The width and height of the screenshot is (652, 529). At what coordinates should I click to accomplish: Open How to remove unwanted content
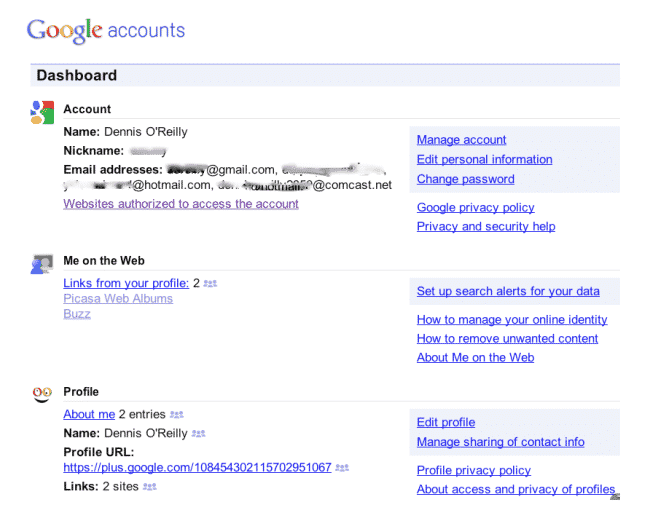[x=507, y=338]
